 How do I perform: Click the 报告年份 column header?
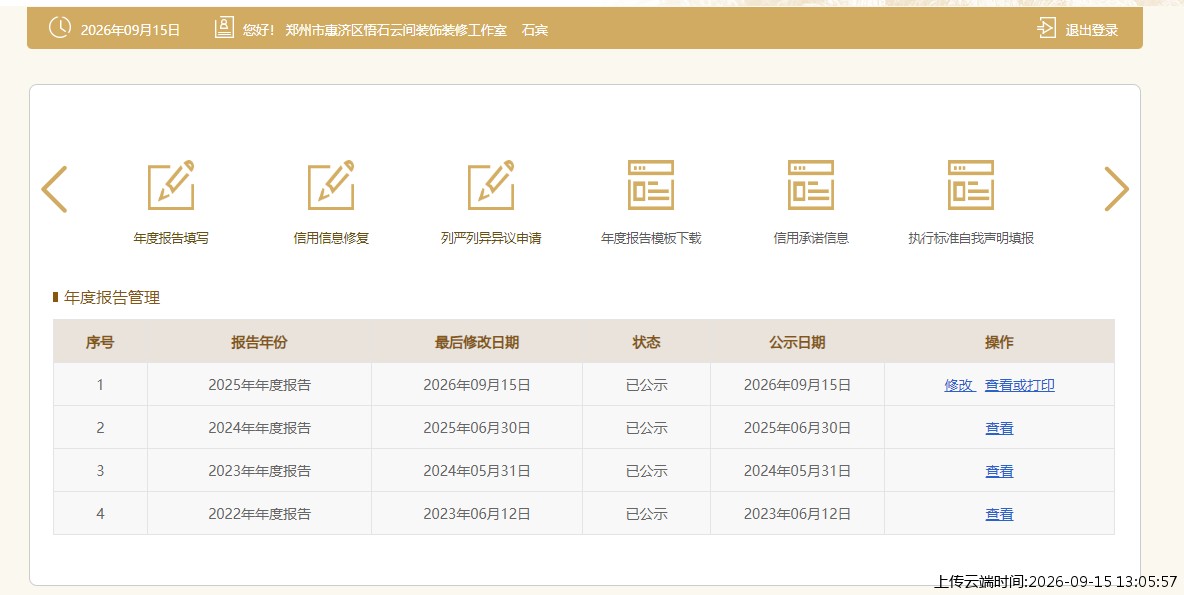pos(259,342)
